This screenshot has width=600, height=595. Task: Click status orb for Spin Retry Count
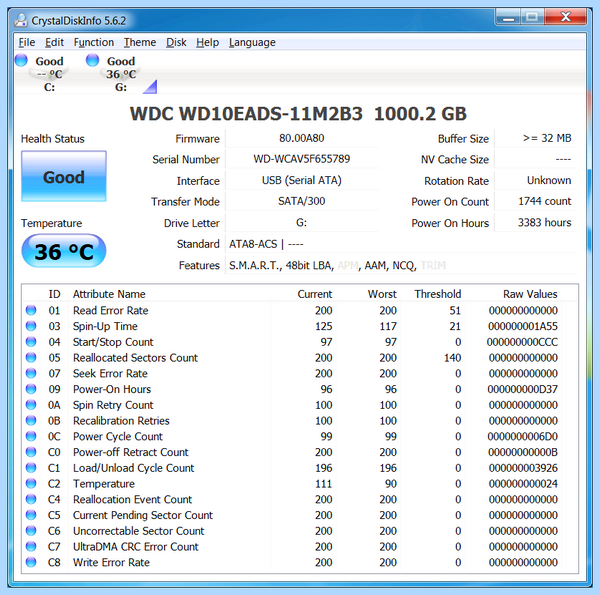click(31, 404)
